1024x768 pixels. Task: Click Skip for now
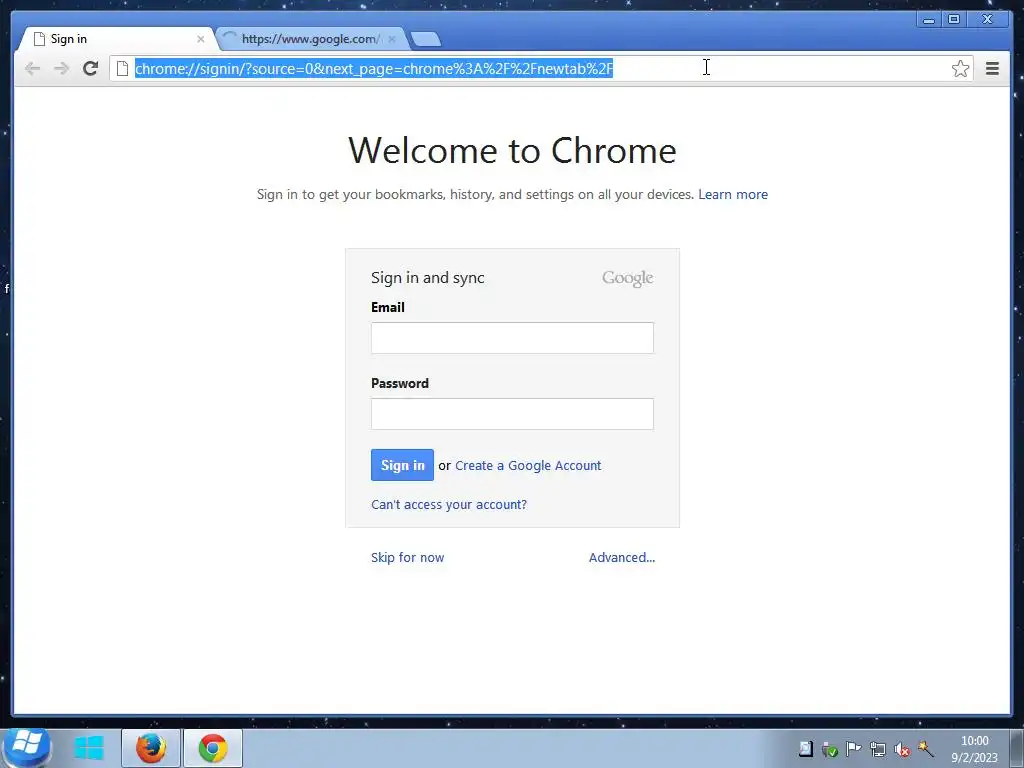pyautogui.click(x=408, y=558)
